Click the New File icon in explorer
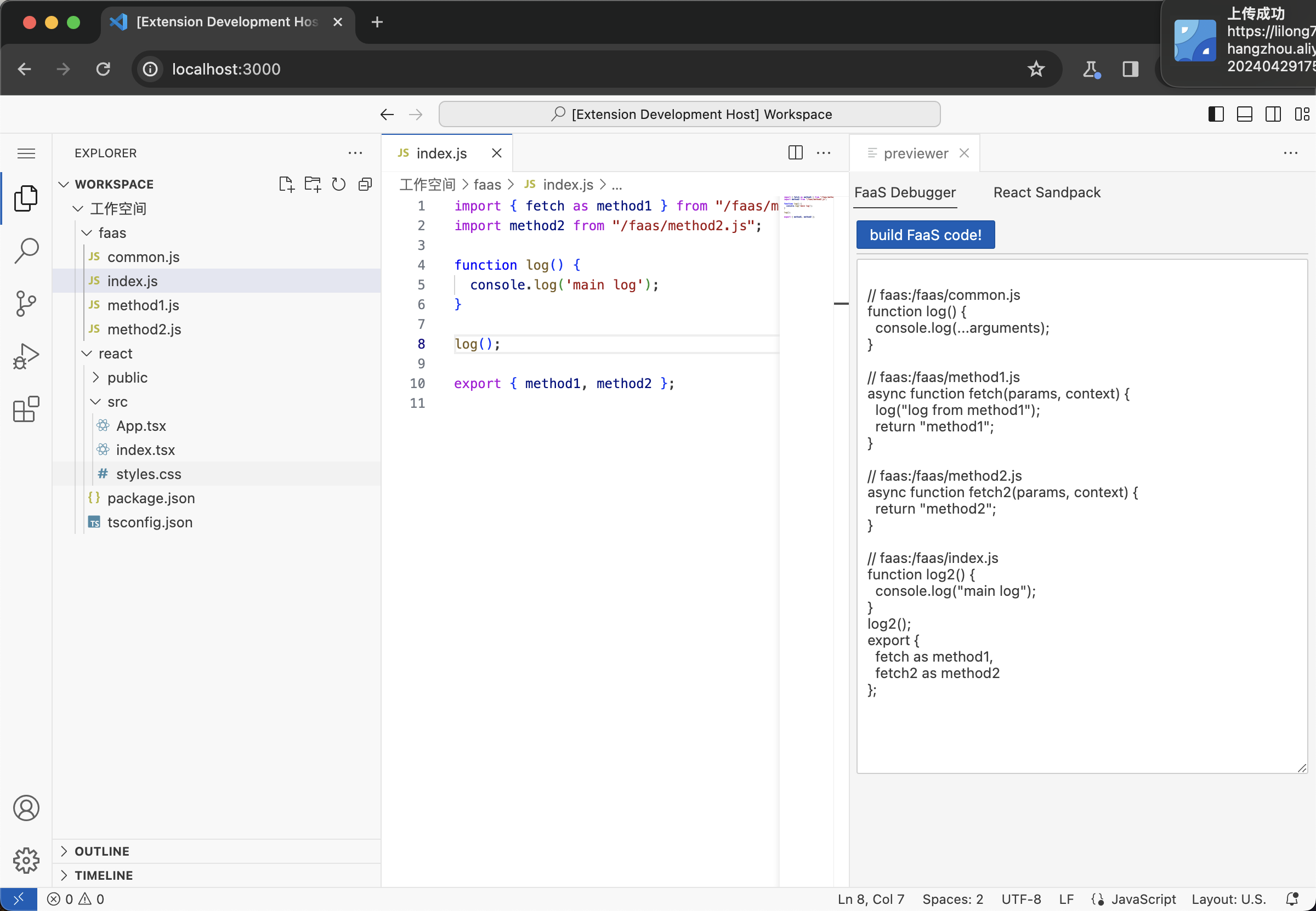 coord(286,184)
